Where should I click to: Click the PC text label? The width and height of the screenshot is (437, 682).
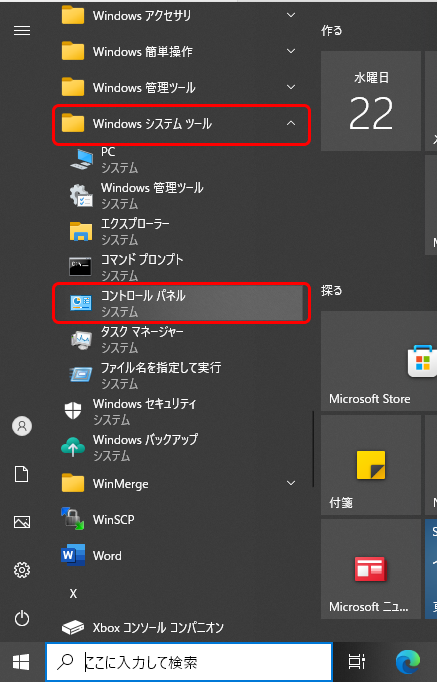(x=108, y=152)
